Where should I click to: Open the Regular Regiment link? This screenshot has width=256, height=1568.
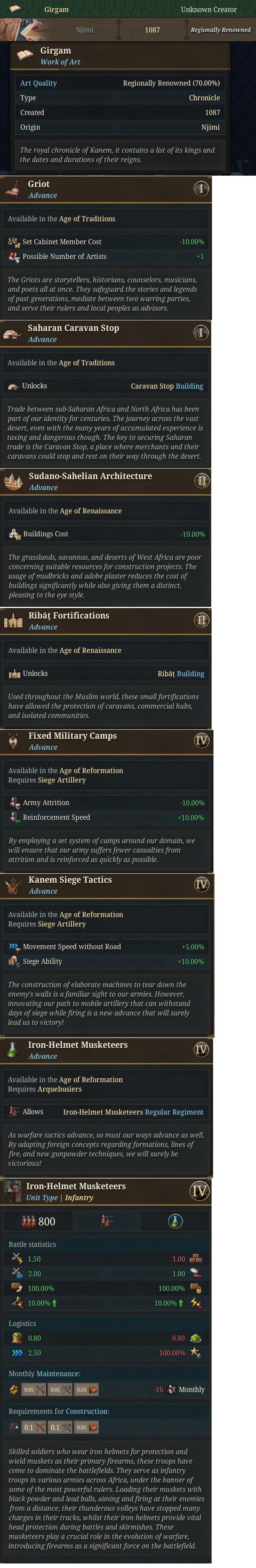tap(174, 1112)
